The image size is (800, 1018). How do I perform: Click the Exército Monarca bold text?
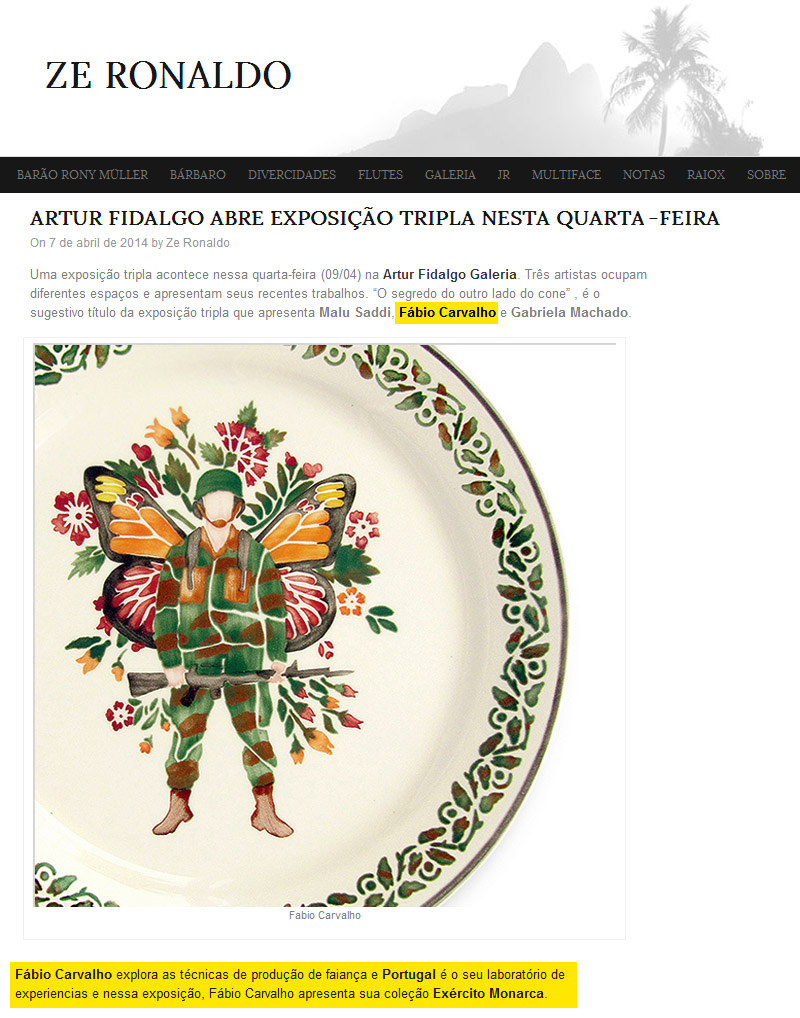(488, 993)
